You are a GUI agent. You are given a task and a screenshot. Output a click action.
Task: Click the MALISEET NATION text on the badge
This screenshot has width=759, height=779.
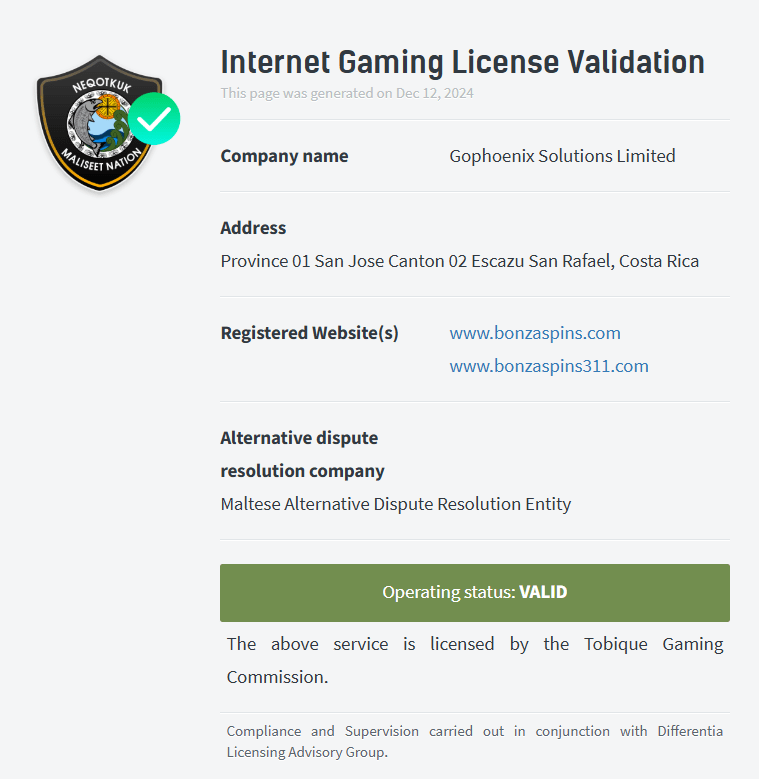tap(101, 160)
